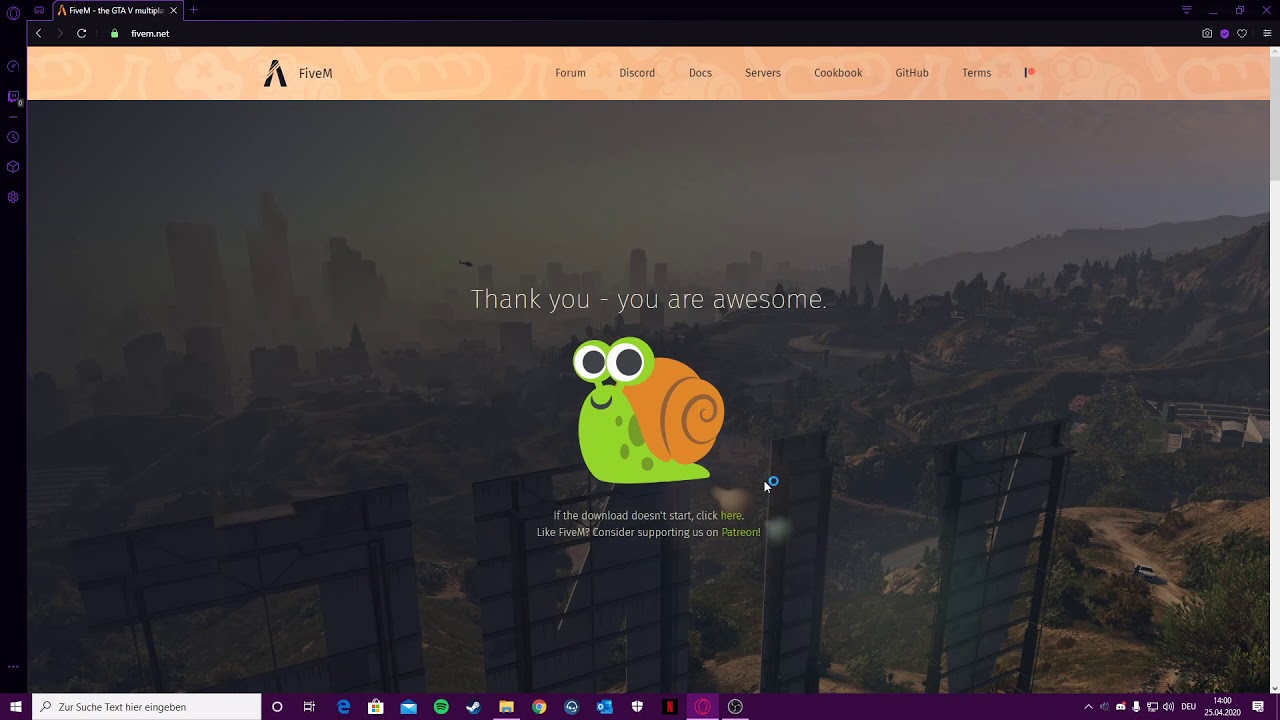Open Microsoft Store from taskbar
The height and width of the screenshot is (720, 1280).
click(x=376, y=707)
